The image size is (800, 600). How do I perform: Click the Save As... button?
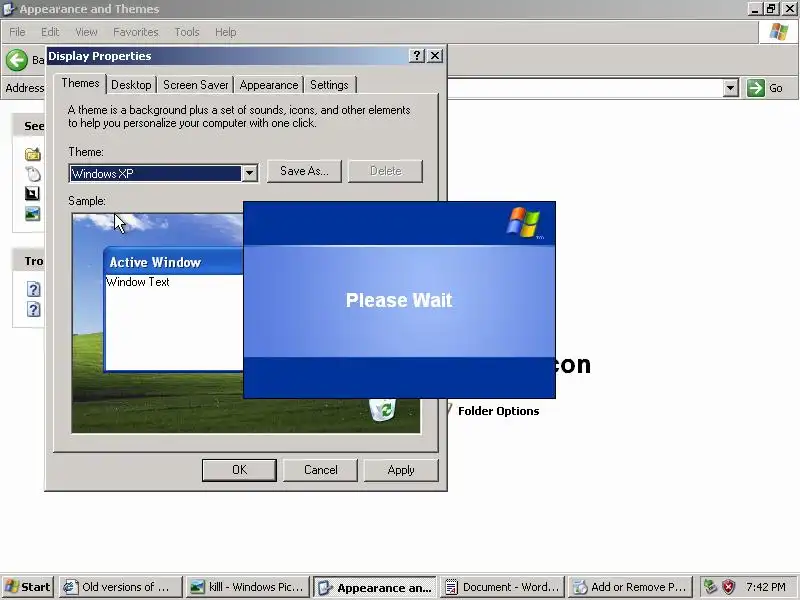(x=304, y=171)
